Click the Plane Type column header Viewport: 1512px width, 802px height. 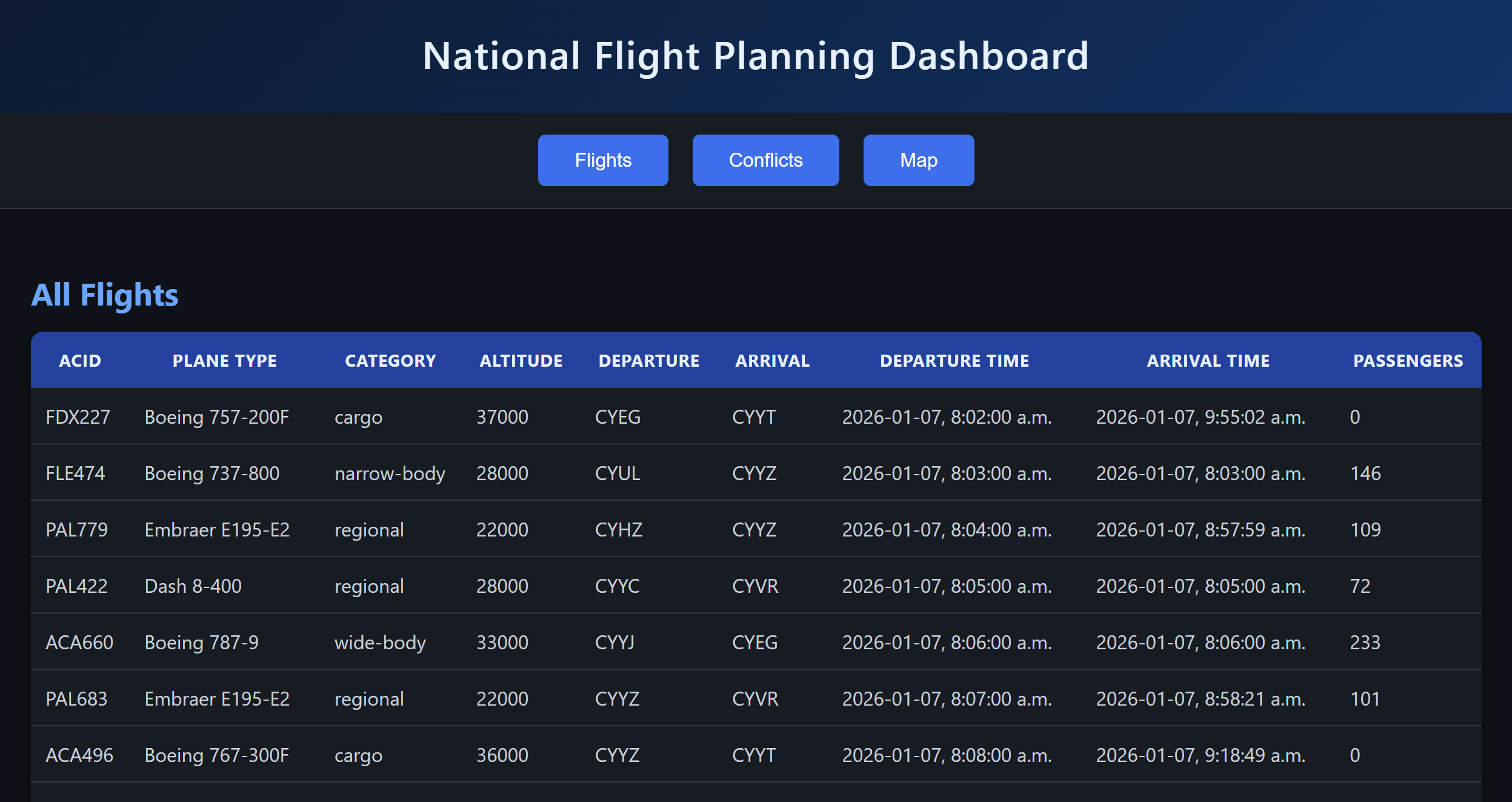pyautogui.click(x=225, y=361)
